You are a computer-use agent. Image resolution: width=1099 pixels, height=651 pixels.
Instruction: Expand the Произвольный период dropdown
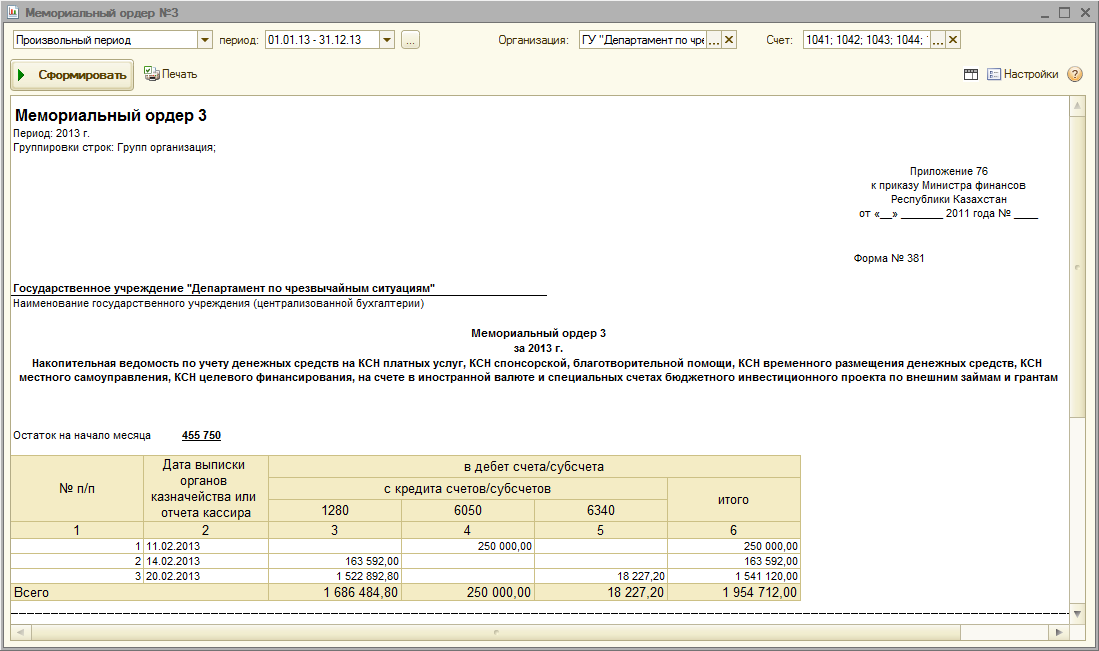point(206,40)
